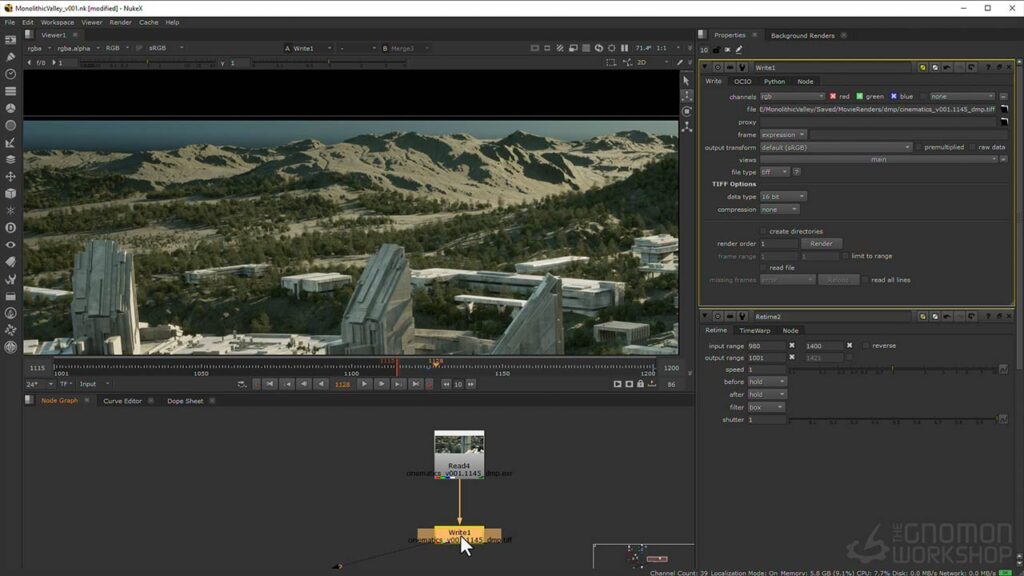The width and height of the screenshot is (1024, 576).
Task: Click the Write1 node wrench icon
Action: click(x=743, y=67)
